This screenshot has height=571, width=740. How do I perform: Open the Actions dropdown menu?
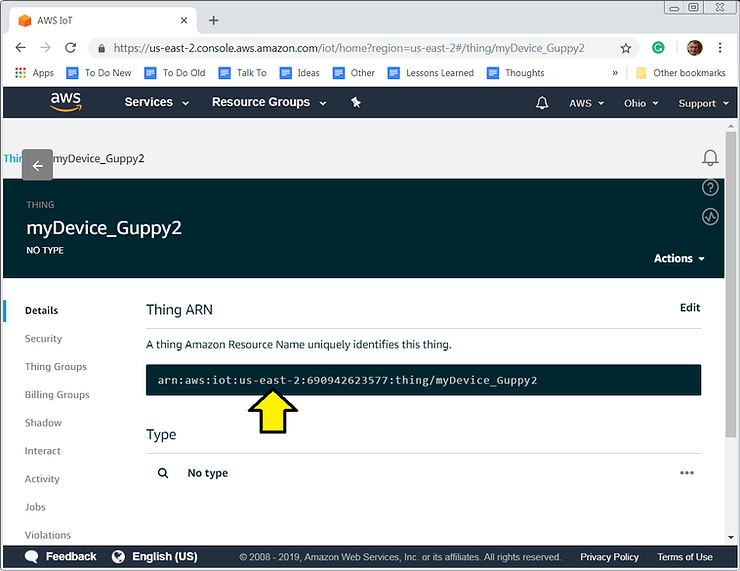[679, 258]
